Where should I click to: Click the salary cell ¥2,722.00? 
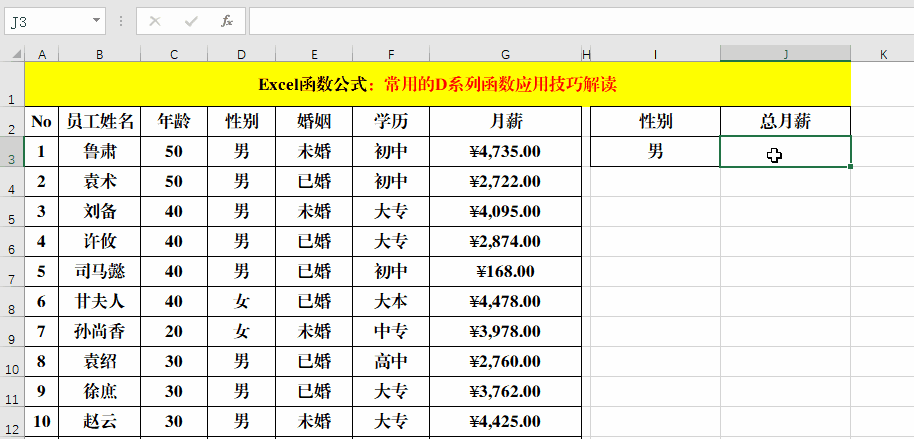505,181
